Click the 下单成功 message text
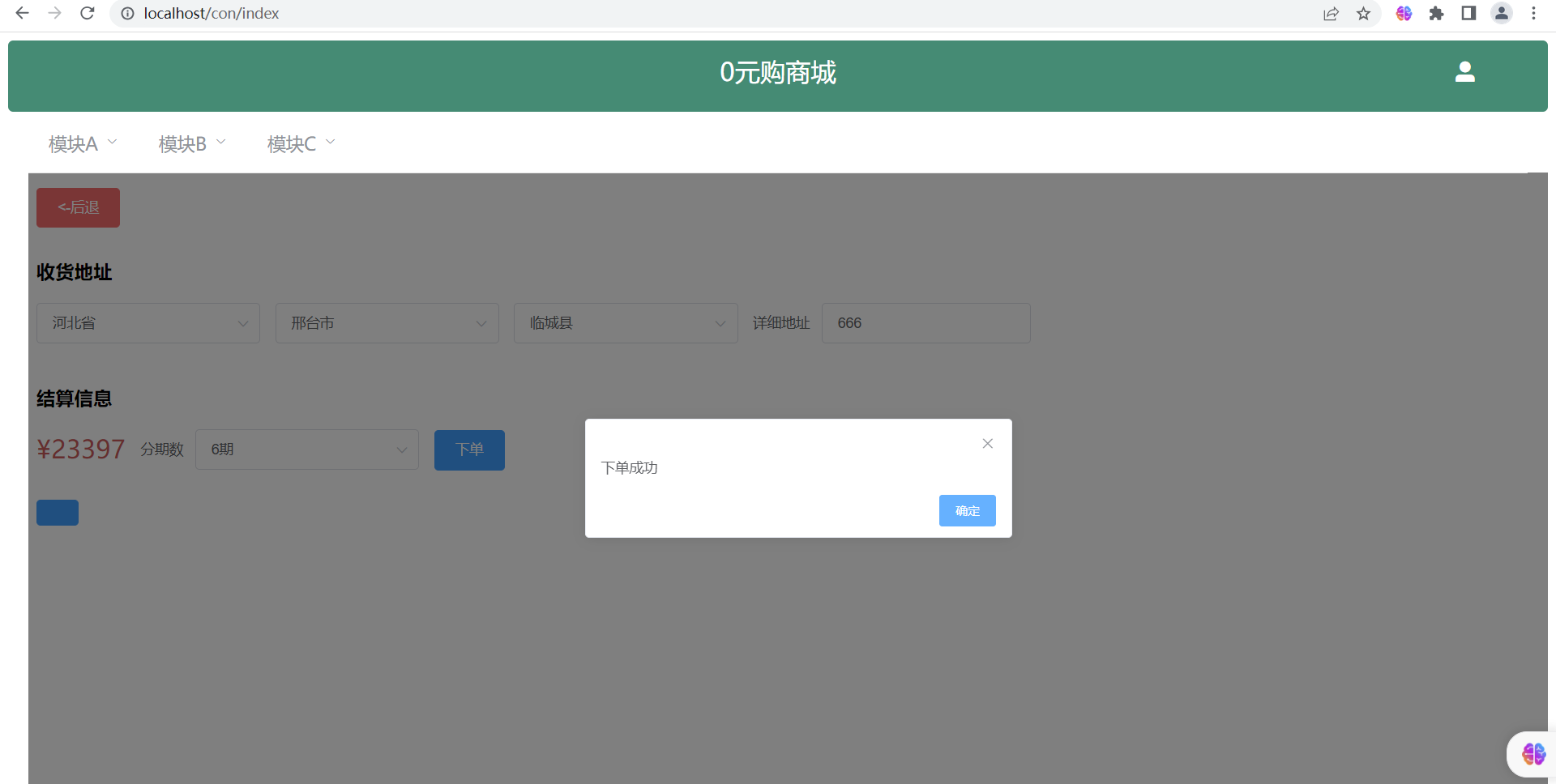Viewport: 1556px width, 784px height. pos(630,467)
